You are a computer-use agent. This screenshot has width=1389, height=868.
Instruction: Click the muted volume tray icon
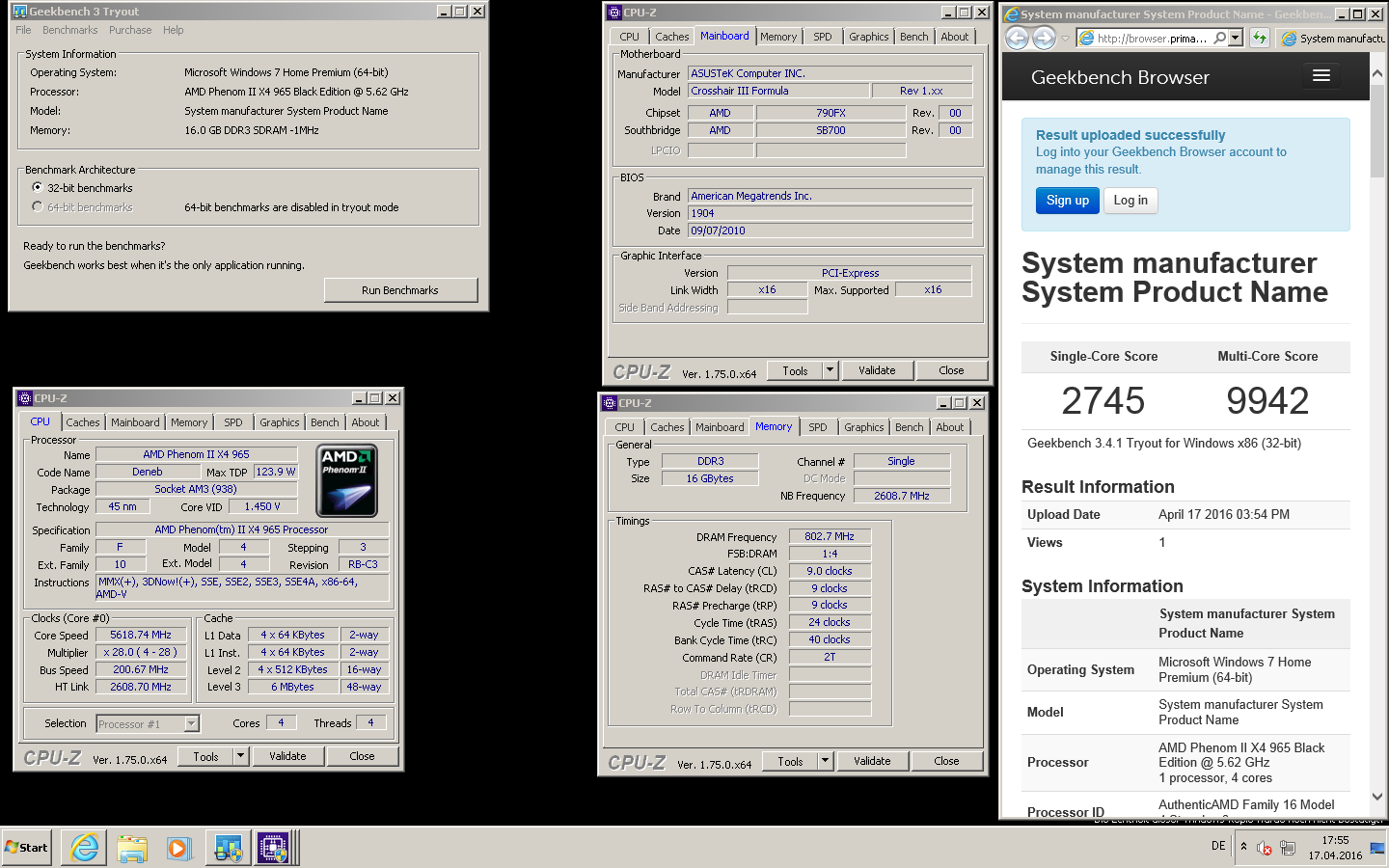pos(1265,848)
